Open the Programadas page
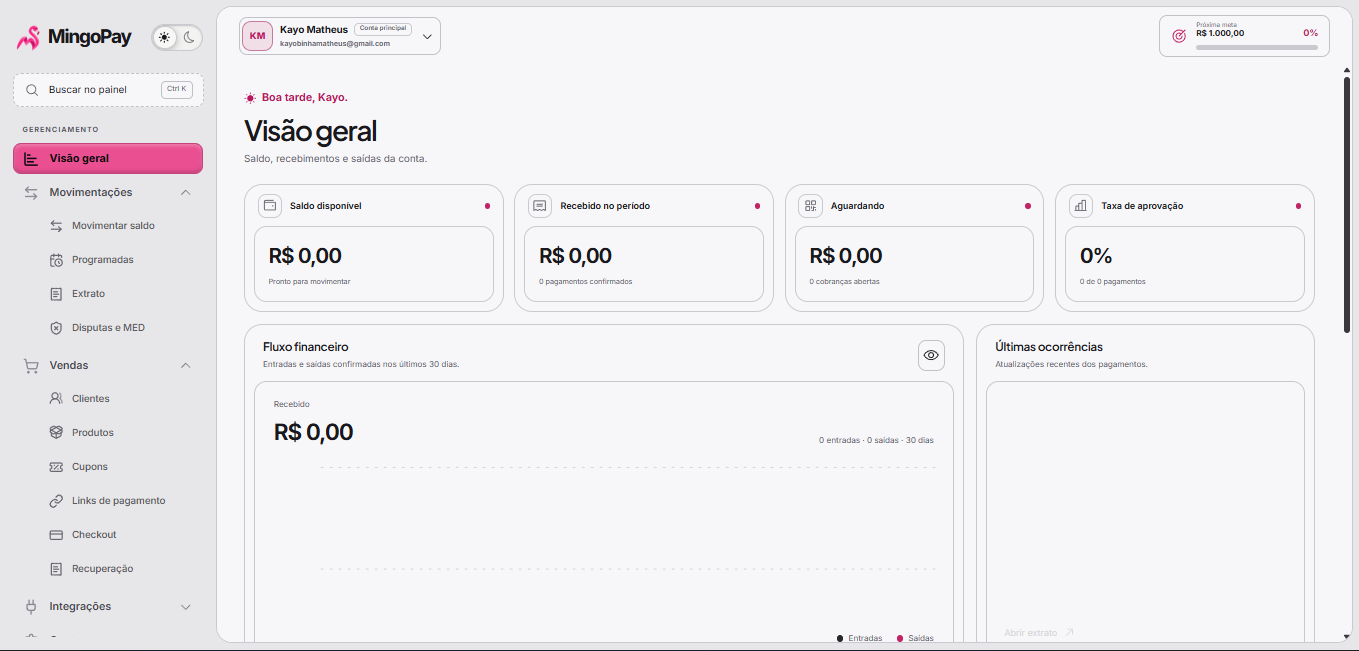 103,260
